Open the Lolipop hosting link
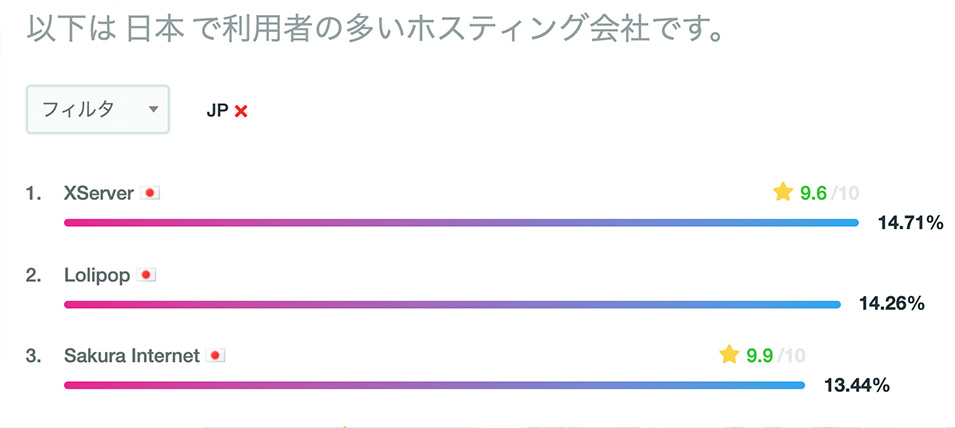Viewport: 955px width, 428px height. coord(96,275)
